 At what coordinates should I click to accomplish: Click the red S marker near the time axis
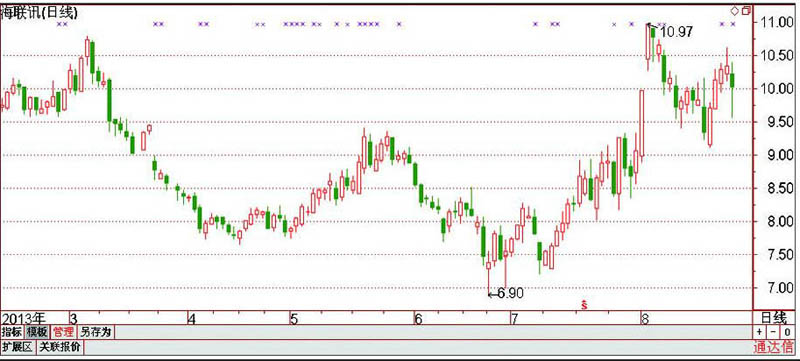click(x=584, y=305)
